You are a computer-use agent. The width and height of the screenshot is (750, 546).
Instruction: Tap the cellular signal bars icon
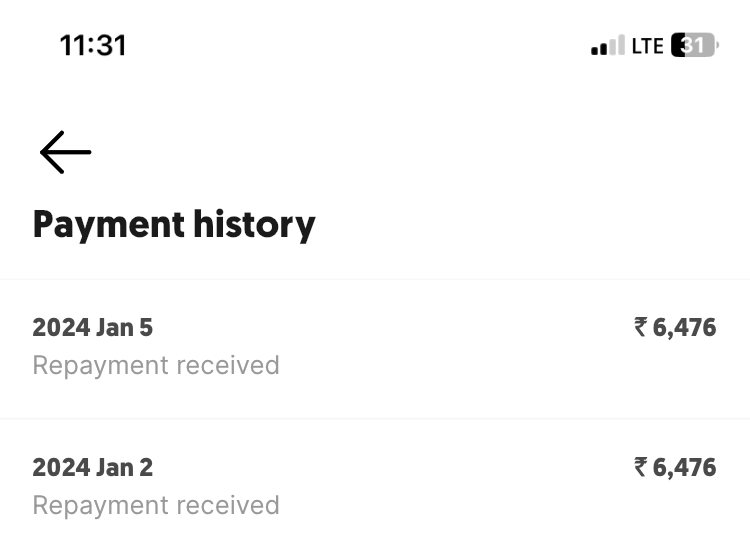click(607, 46)
